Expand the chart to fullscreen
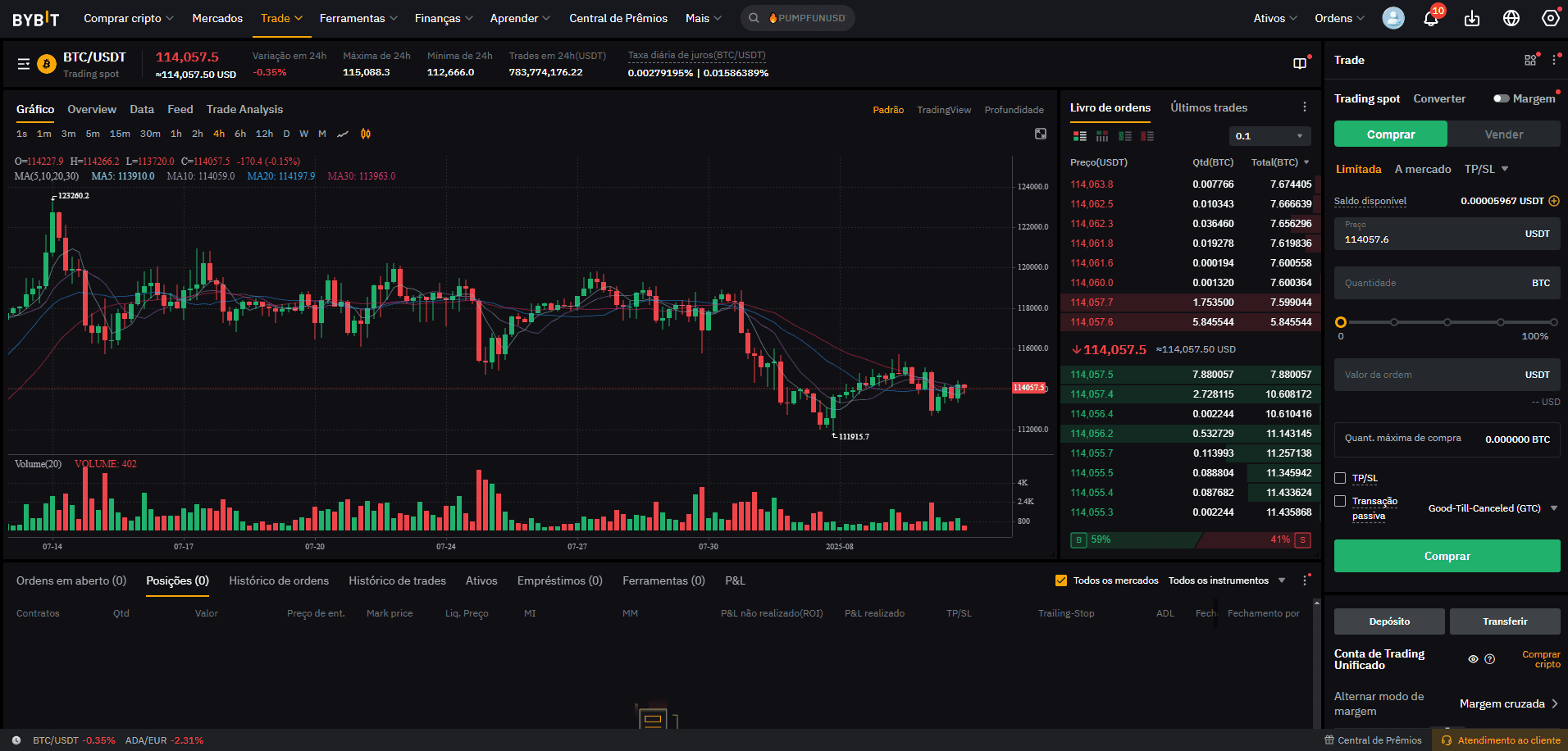The width and height of the screenshot is (1568, 751). (1041, 134)
